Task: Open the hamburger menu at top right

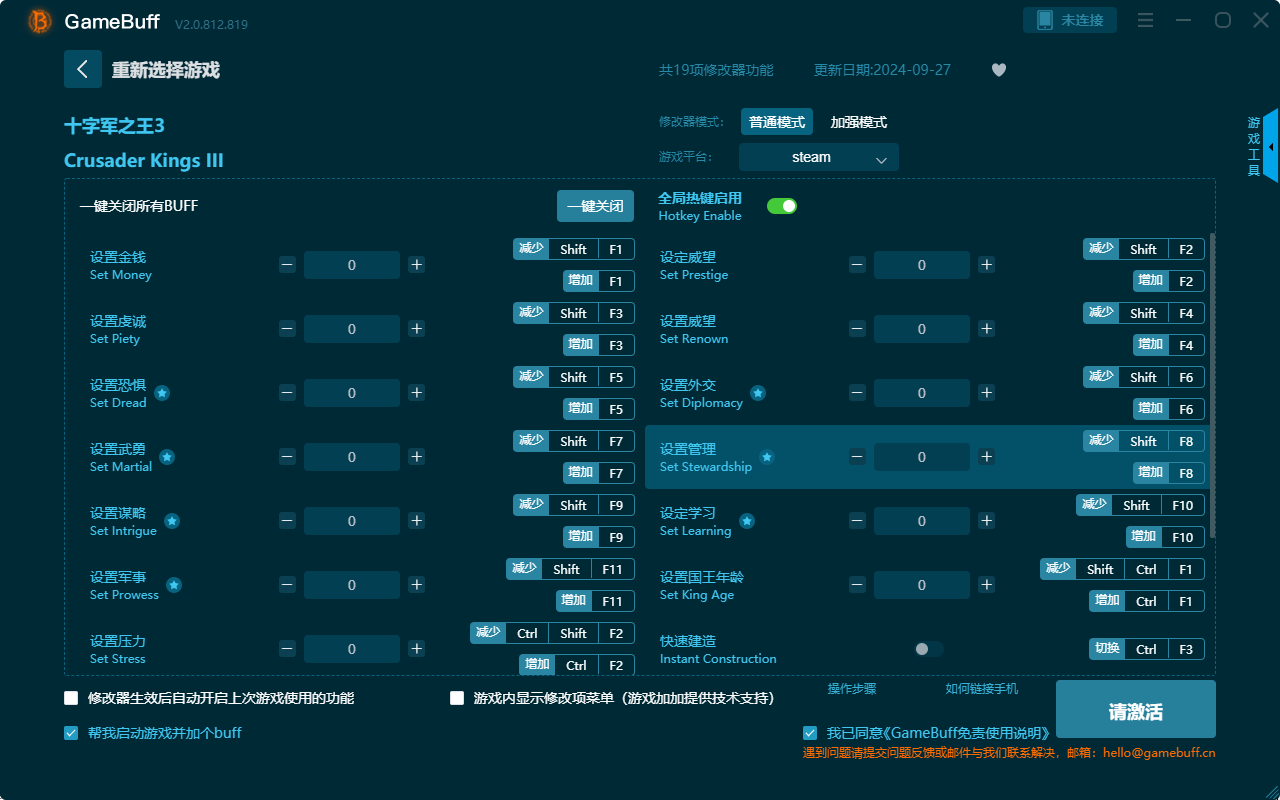Action: point(1144,19)
